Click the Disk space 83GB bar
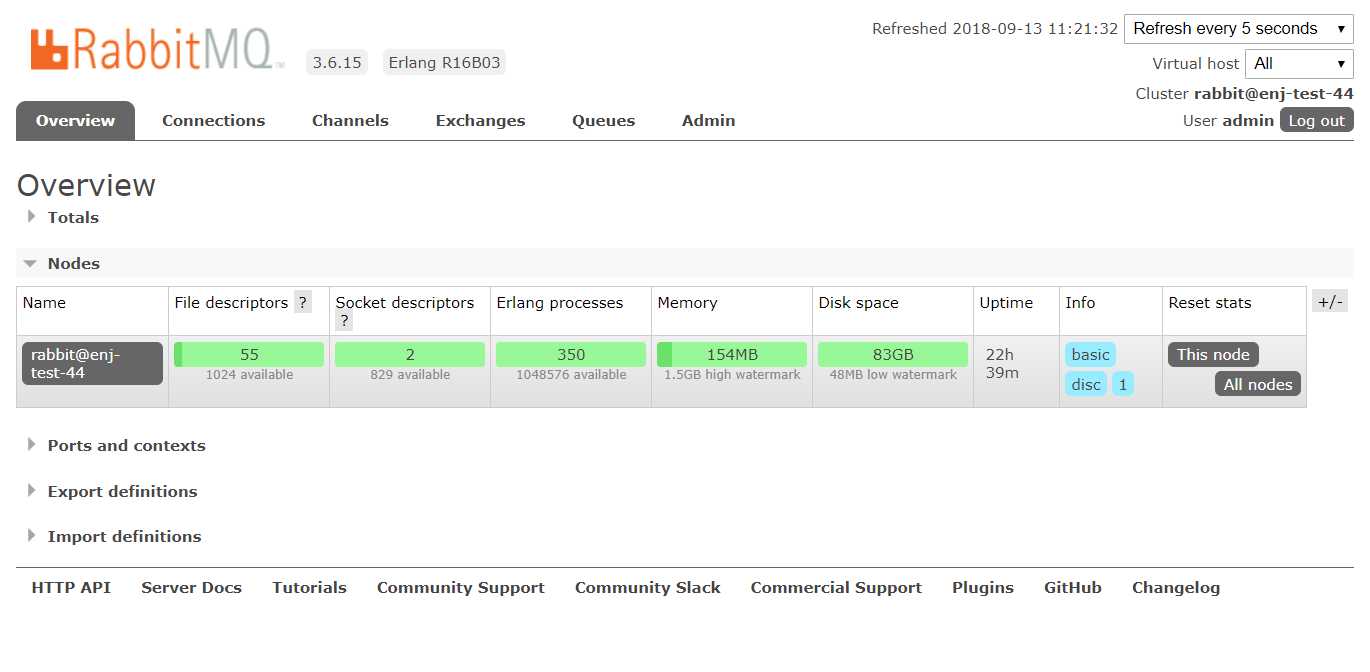Image resolution: width=1370 pixels, height=672 pixels. click(893, 354)
